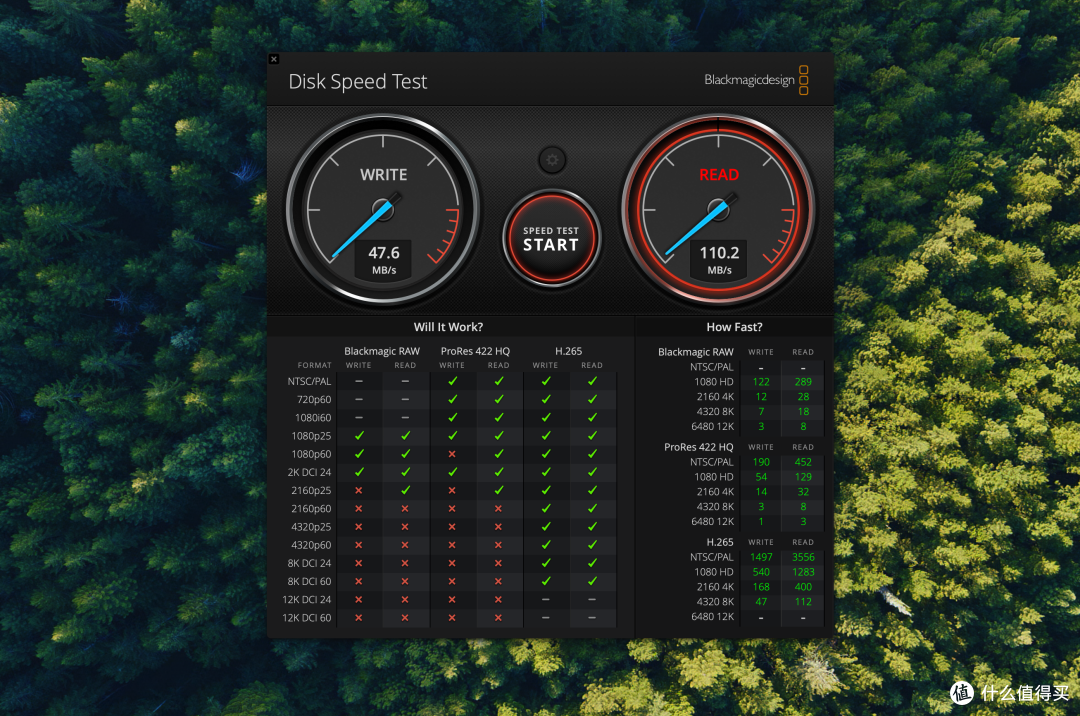Select the 8K DCI 24 row label
This screenshot has height=716, width=1080.
[x=309, y=563]
